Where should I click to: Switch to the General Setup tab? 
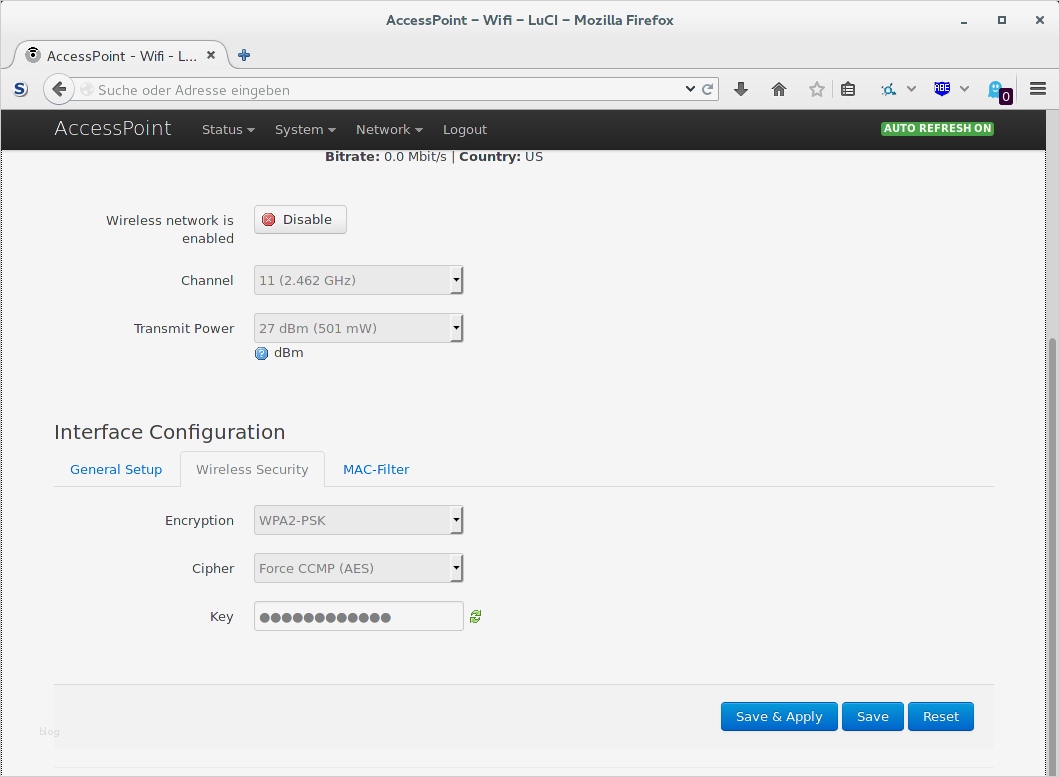point(116,469)
